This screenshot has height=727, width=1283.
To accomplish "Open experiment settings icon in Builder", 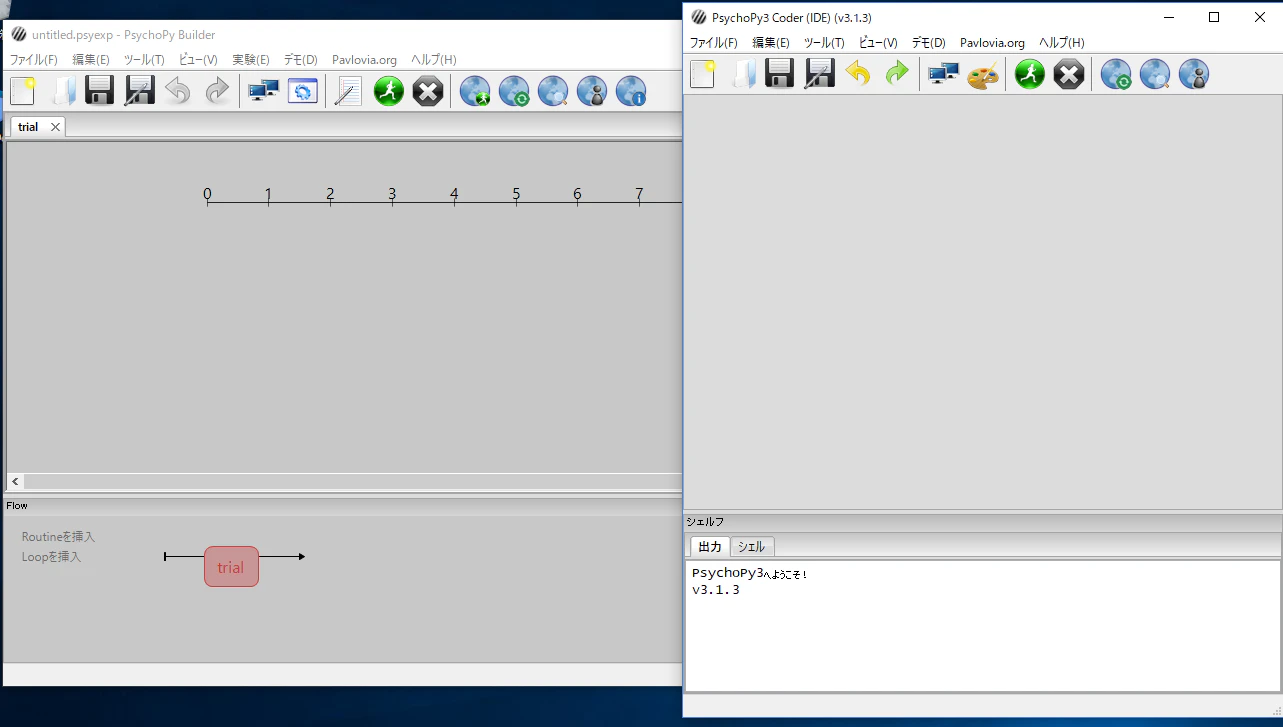I will click(x=302, y=91).
